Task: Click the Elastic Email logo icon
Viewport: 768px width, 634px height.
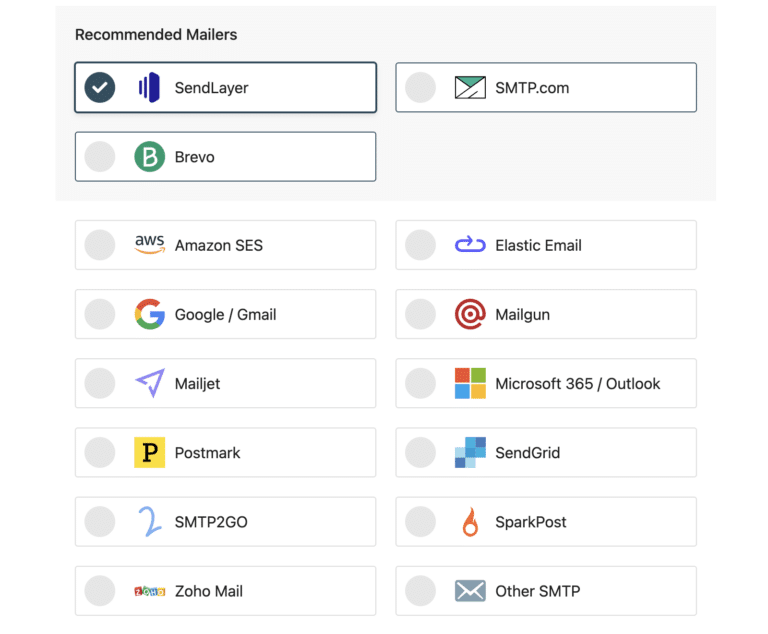Action: (x=470, y=245)
